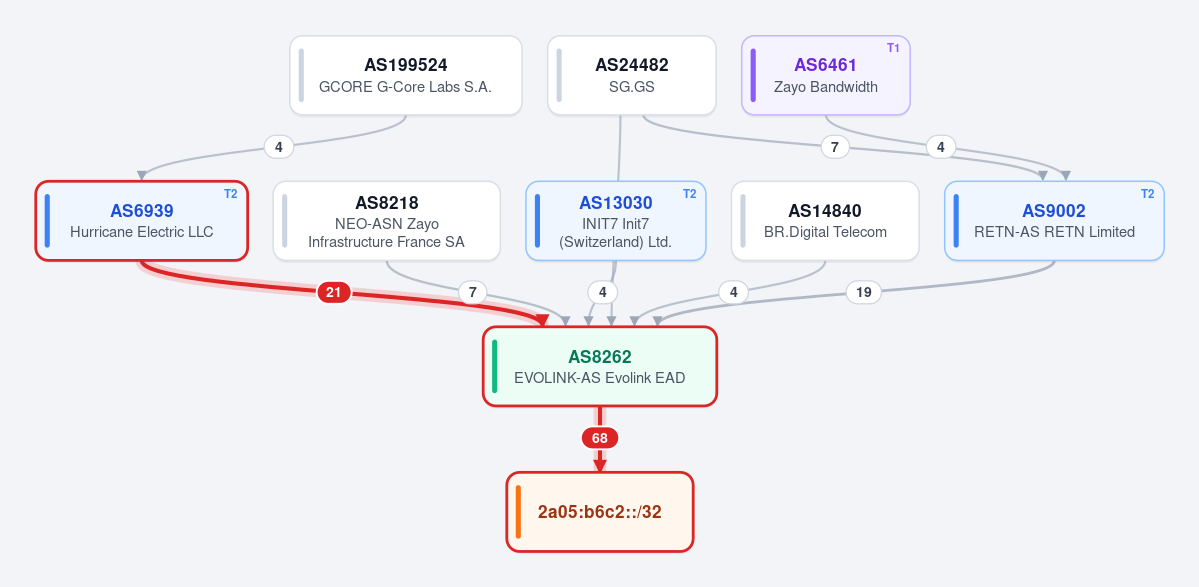Click the AS24482 SG.GS node
Image resolution: width=1199 pixels, height=587 pixels.
coord(632,76)
